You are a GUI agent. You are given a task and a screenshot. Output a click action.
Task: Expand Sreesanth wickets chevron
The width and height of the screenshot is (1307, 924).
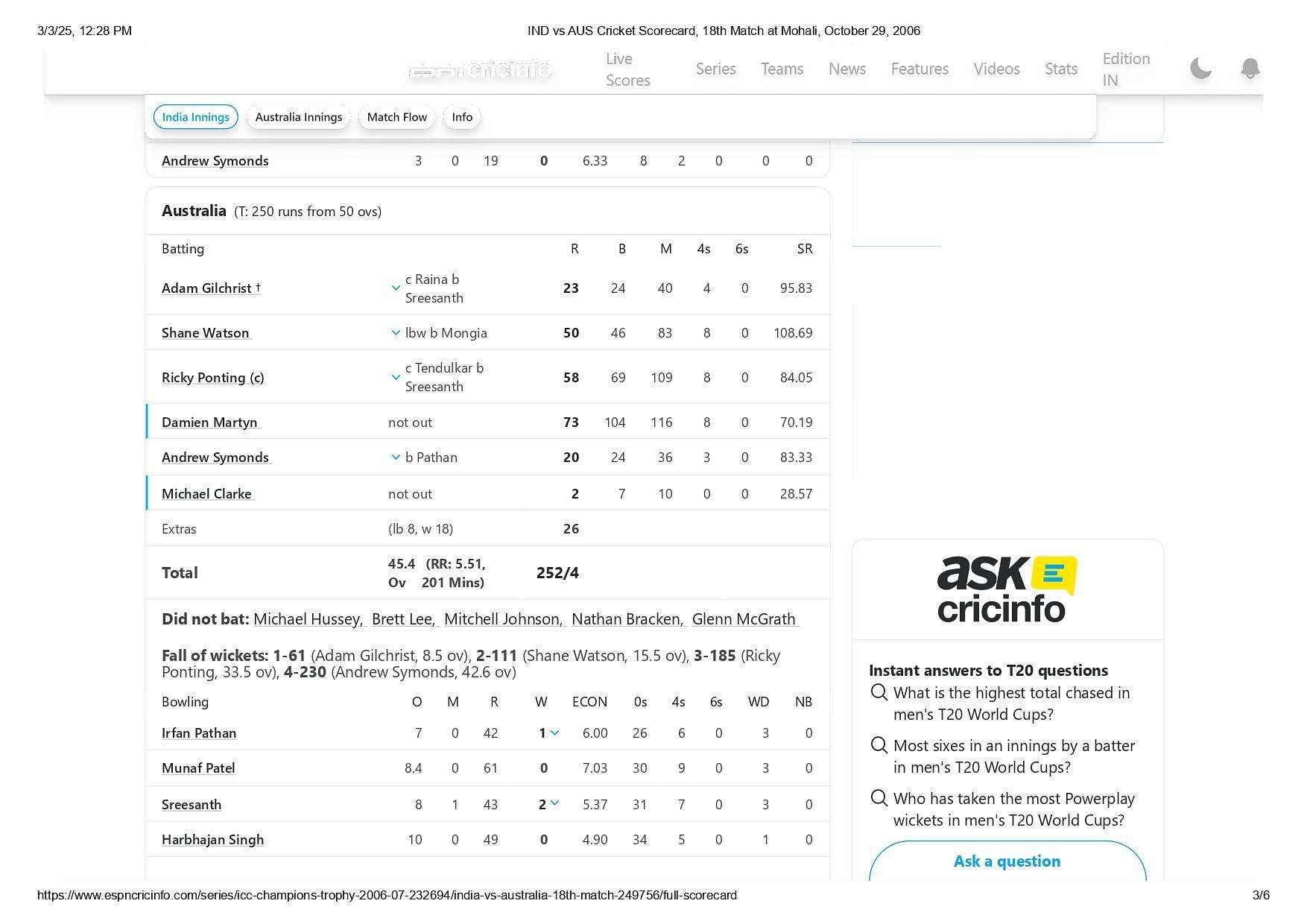click(x=554, y=803)
